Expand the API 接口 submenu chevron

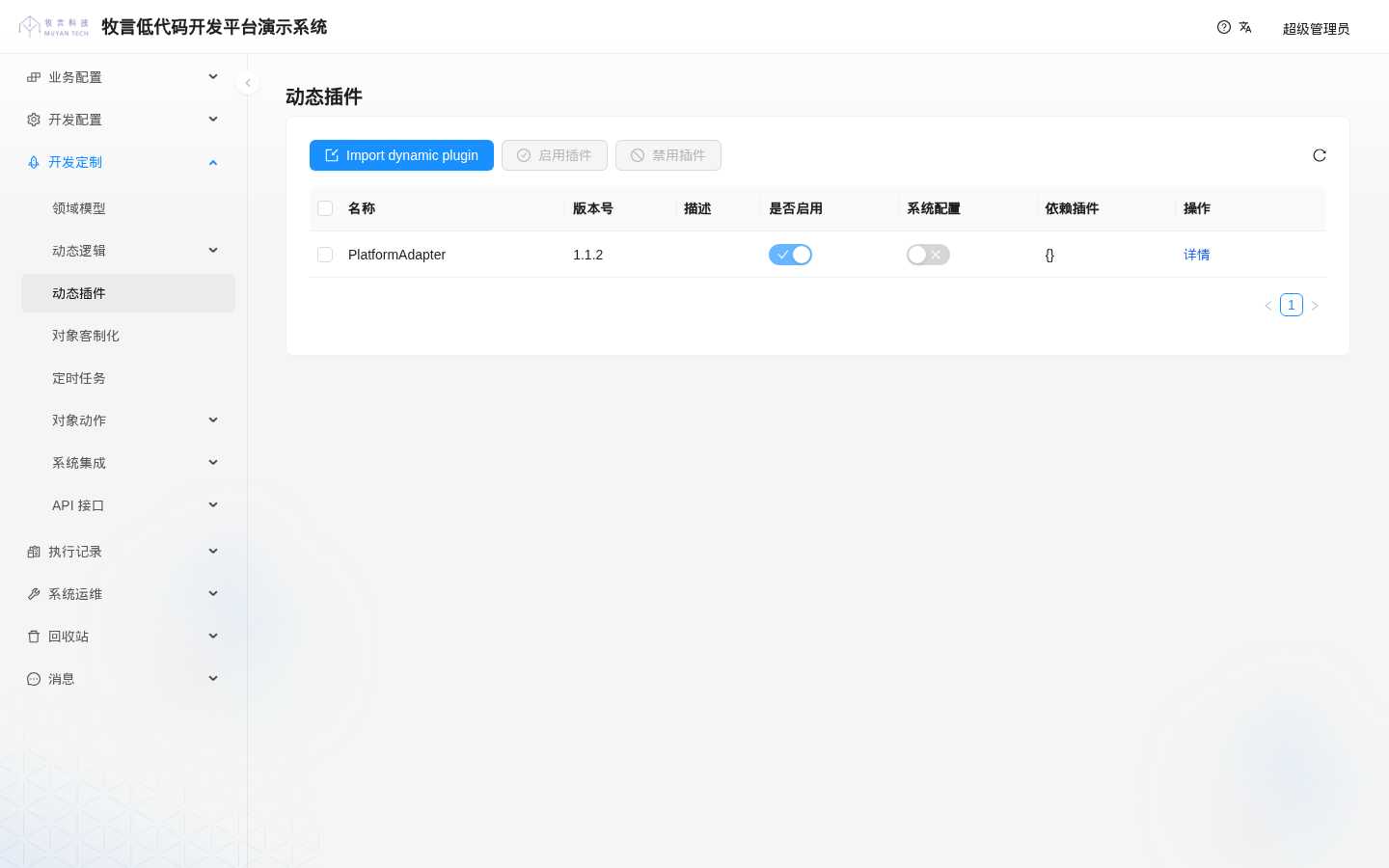tap(213, 505)
